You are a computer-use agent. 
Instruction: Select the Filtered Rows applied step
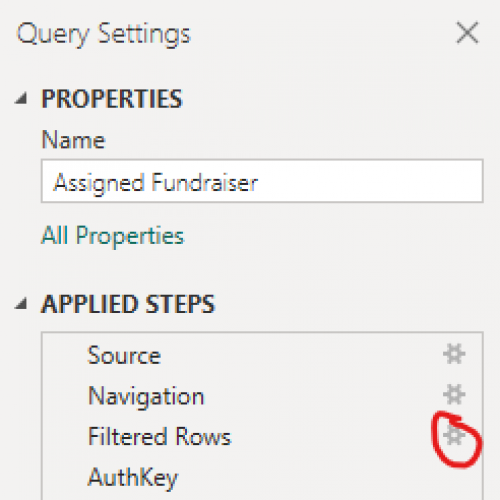(x=262, y=436)
